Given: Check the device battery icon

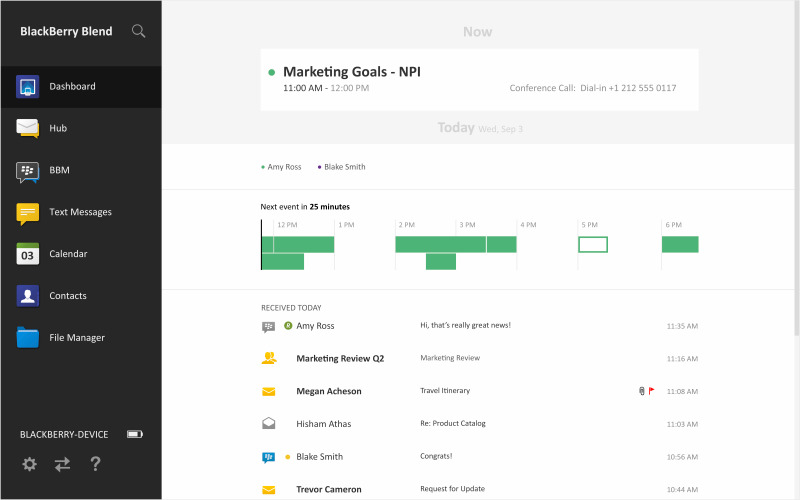Looking at the screenshot, I should click(x=135, y=434).
